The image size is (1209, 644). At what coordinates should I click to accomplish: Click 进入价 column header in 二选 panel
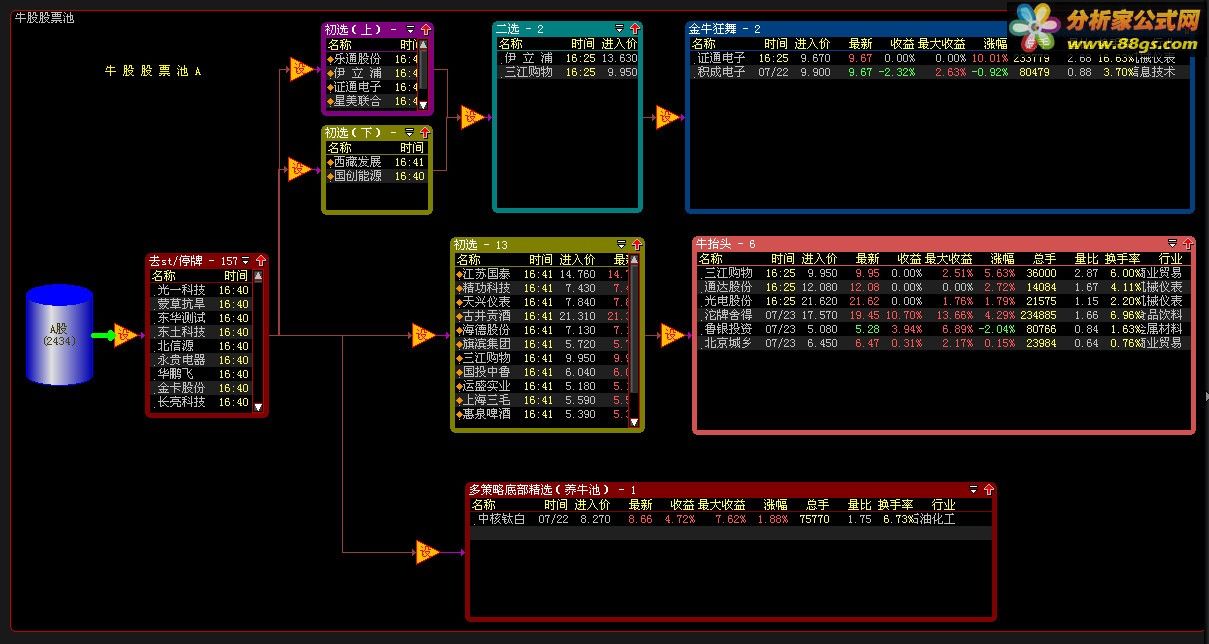pyautogui.click(x=619, y=44)
